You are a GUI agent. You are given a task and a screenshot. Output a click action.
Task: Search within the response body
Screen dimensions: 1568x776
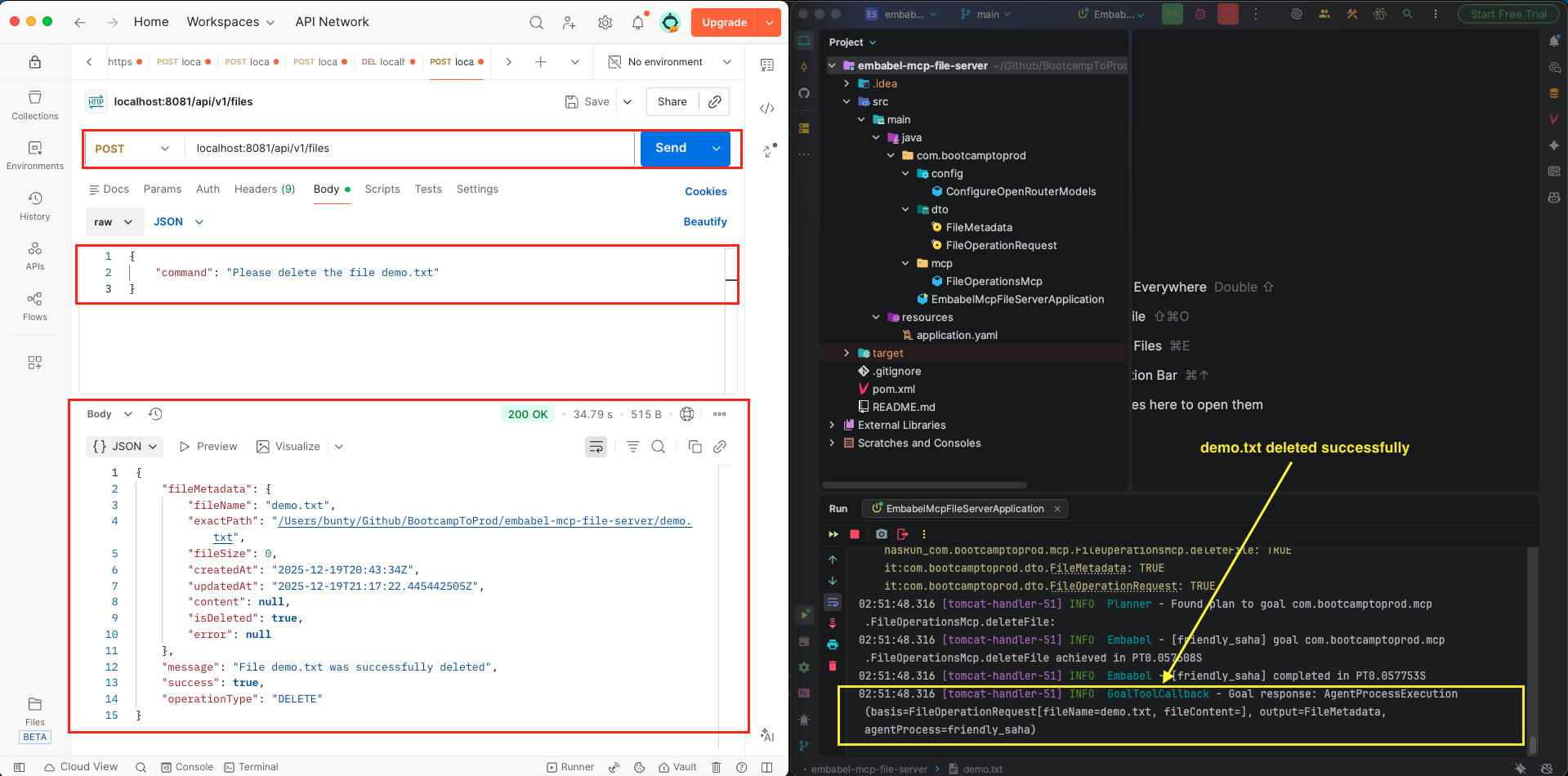[659, 447]
